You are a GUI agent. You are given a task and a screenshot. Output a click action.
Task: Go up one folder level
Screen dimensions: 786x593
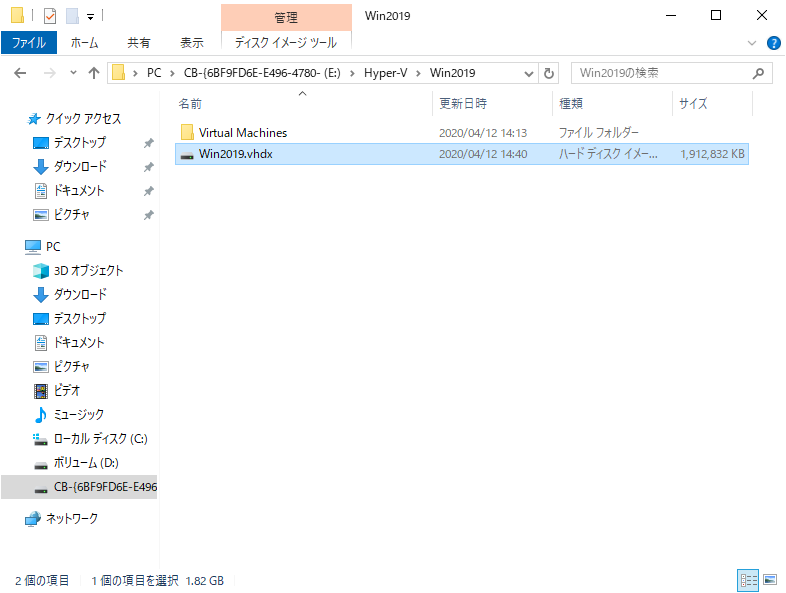(x=94, y=73)
